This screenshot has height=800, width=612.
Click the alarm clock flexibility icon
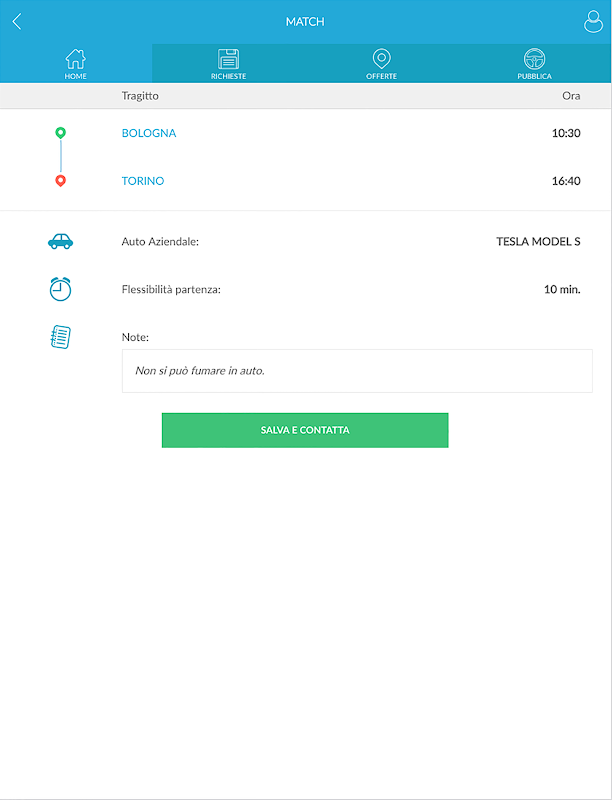click(60, 289)
